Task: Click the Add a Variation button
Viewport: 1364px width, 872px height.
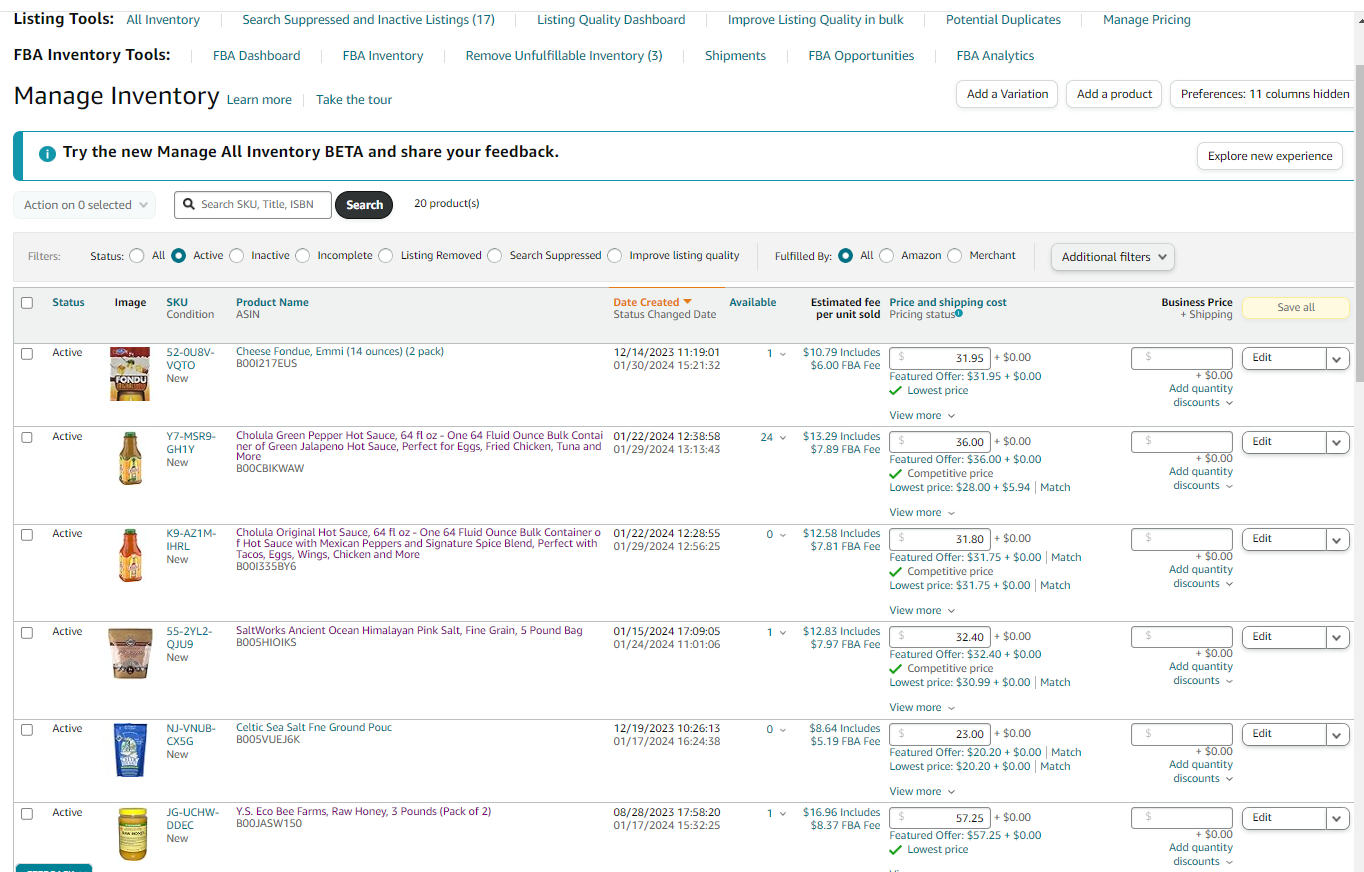Action: [x=1008, y=94]
